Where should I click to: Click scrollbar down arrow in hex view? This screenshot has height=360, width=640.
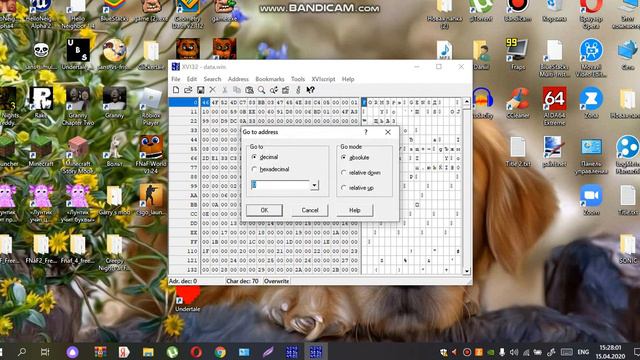point(467,271)
